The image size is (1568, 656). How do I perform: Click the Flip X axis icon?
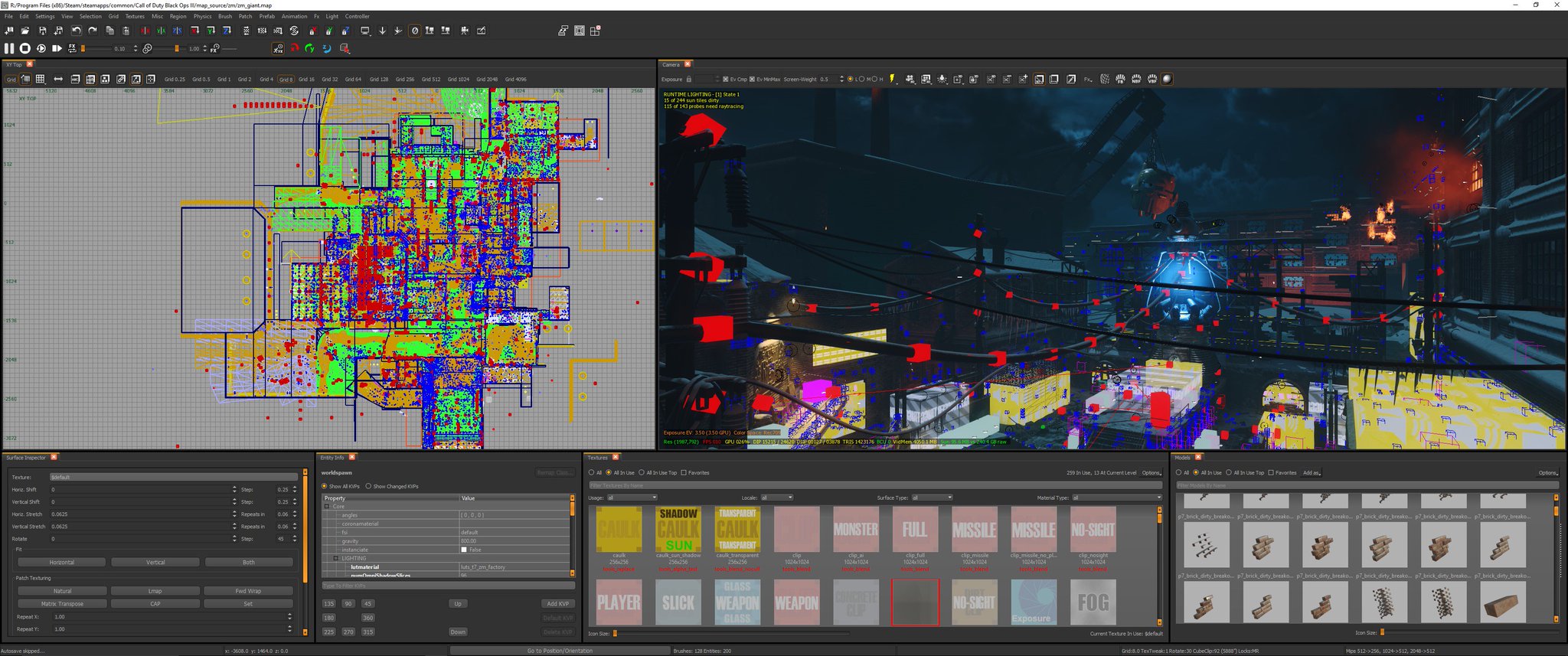145,31
